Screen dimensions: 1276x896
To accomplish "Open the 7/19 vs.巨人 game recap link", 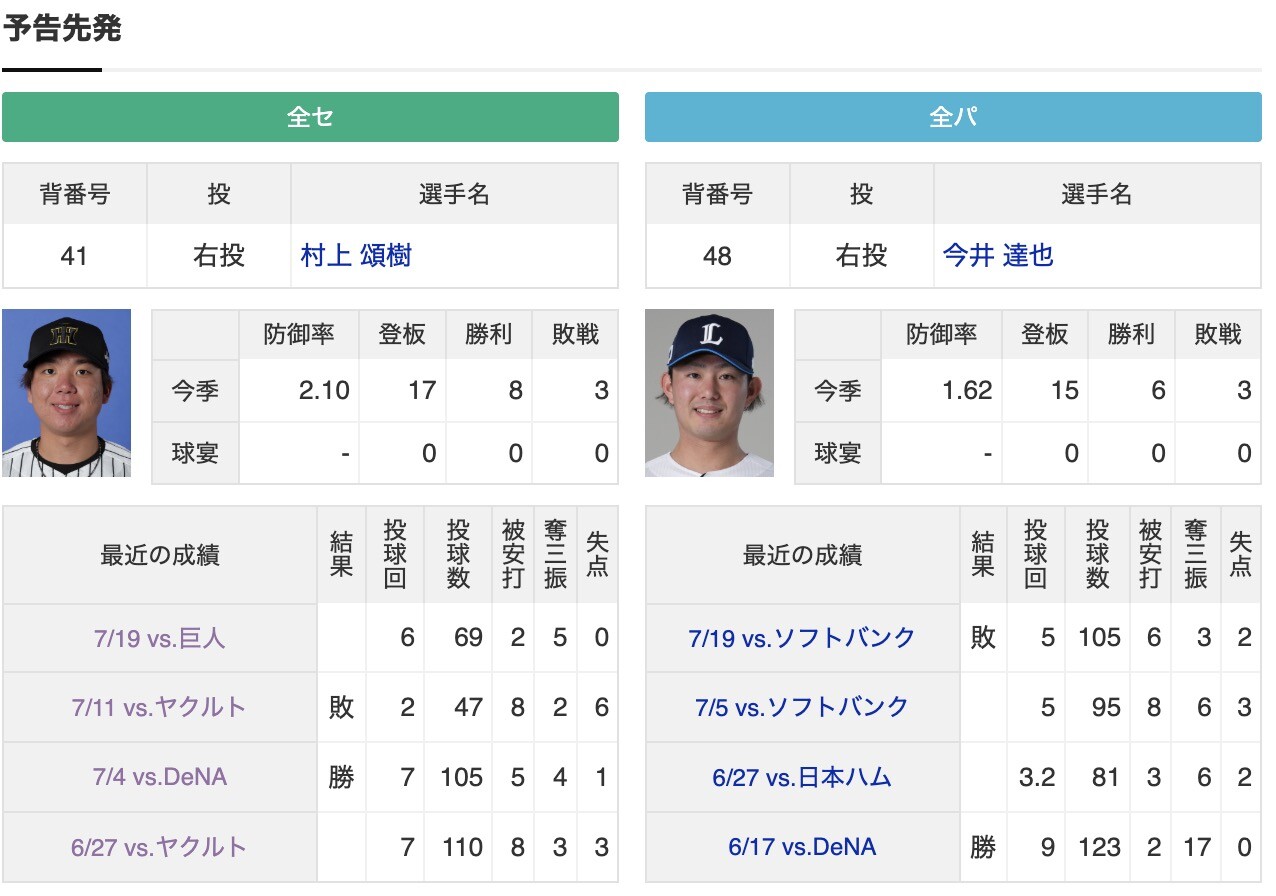I will click(x=160, y=637).
